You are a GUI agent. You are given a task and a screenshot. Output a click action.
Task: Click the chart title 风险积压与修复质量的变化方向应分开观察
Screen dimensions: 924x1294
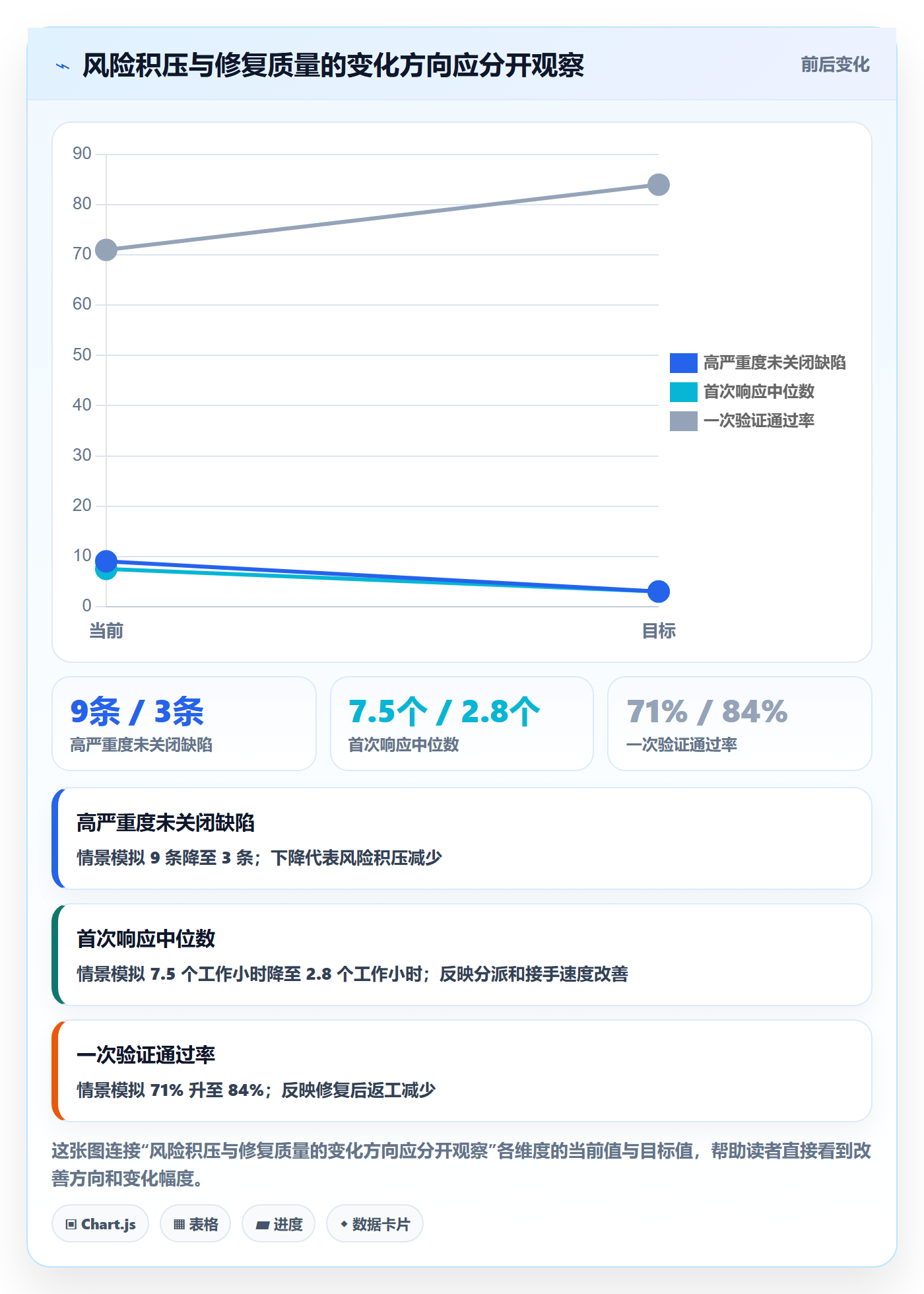point(333,65)
